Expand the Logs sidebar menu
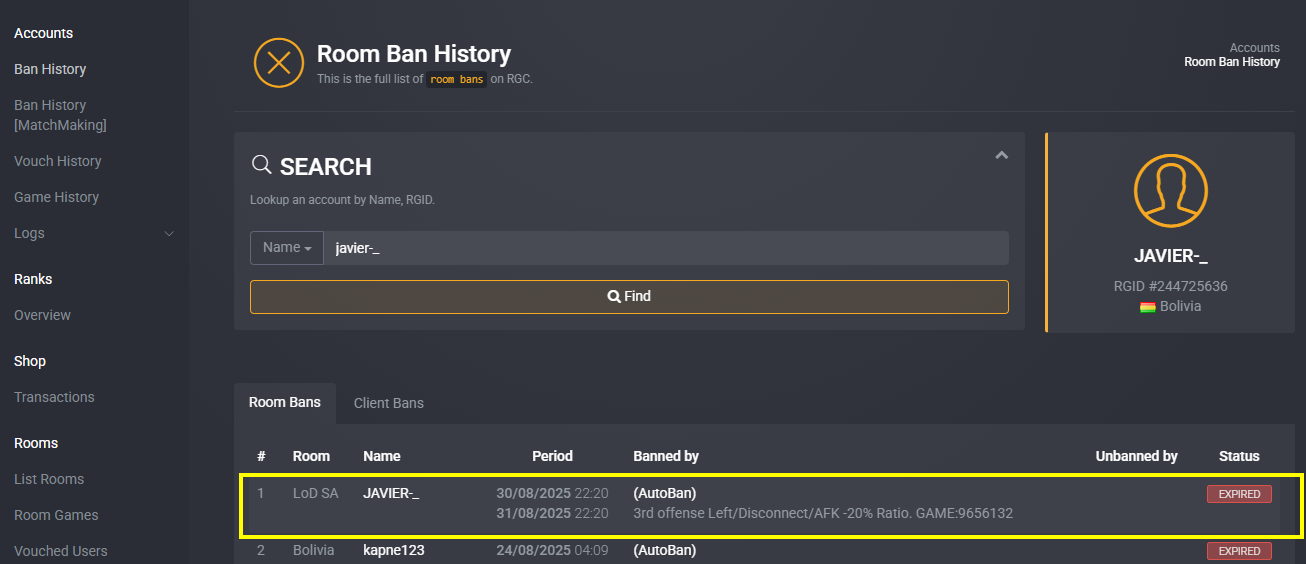The width and height of the screenshot is (1306, 564). [x=94, y=233]
